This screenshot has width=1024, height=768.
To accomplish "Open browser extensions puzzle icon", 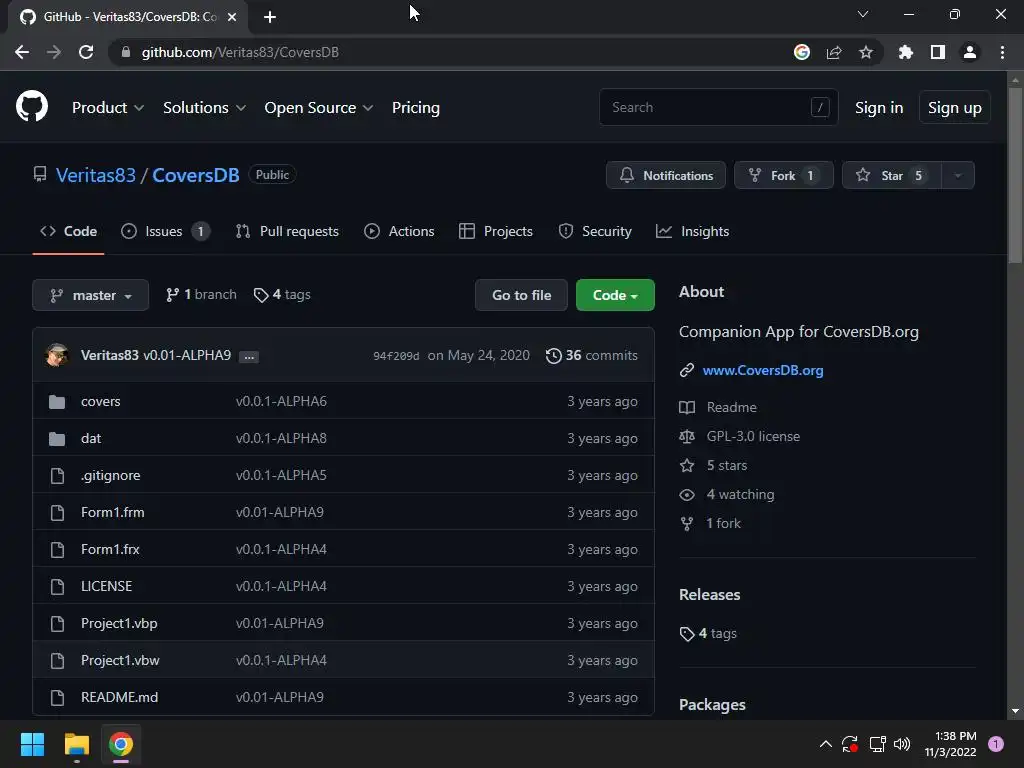I will coord(906,52).
